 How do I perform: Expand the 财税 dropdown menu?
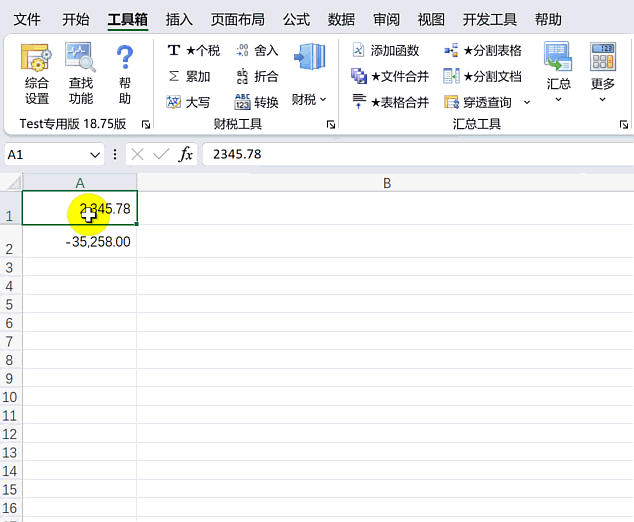pyautogui.click(x=309, y=99)
